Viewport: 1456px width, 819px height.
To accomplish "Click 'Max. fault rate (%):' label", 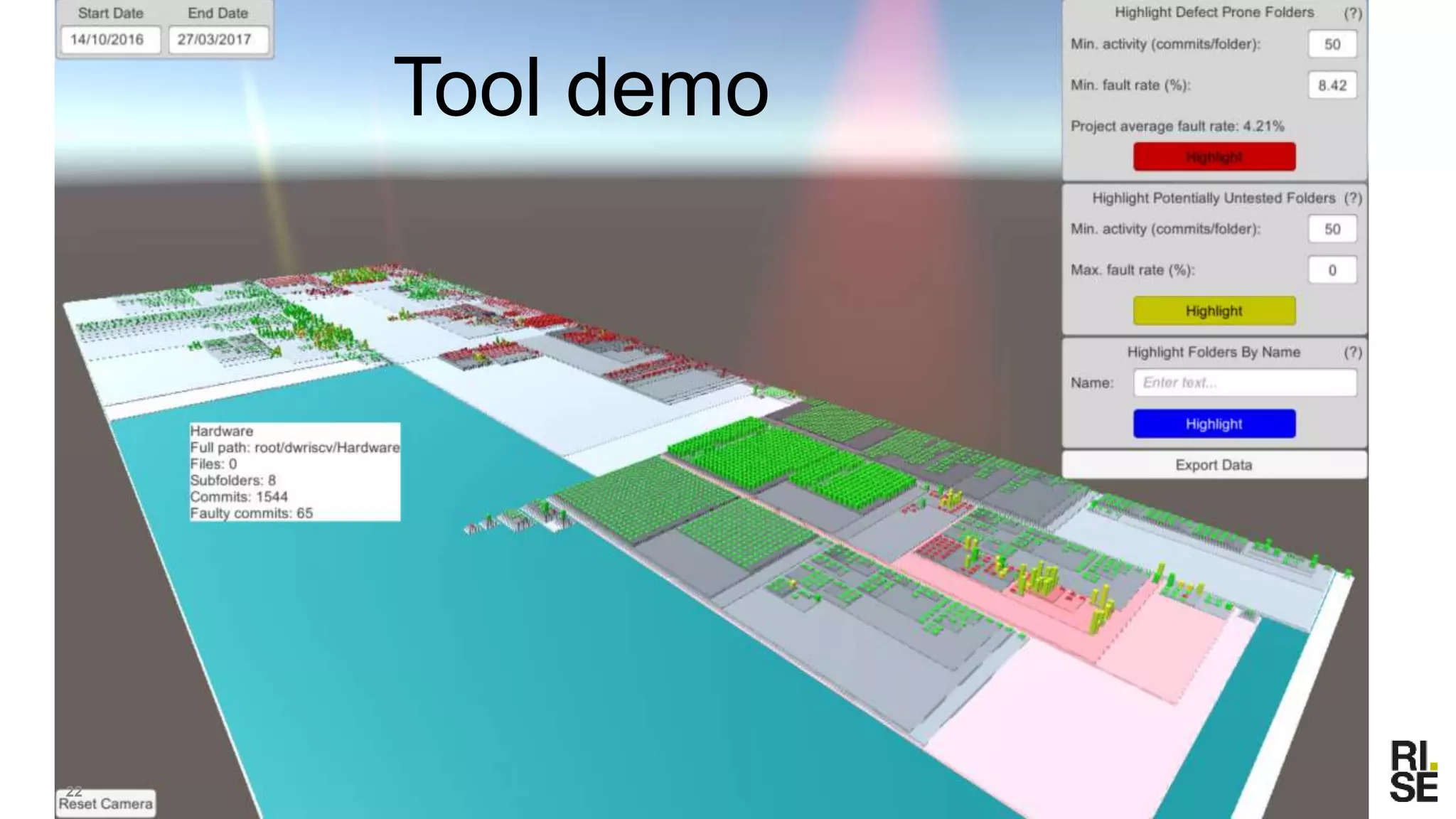I will (x=1133, y=270).
